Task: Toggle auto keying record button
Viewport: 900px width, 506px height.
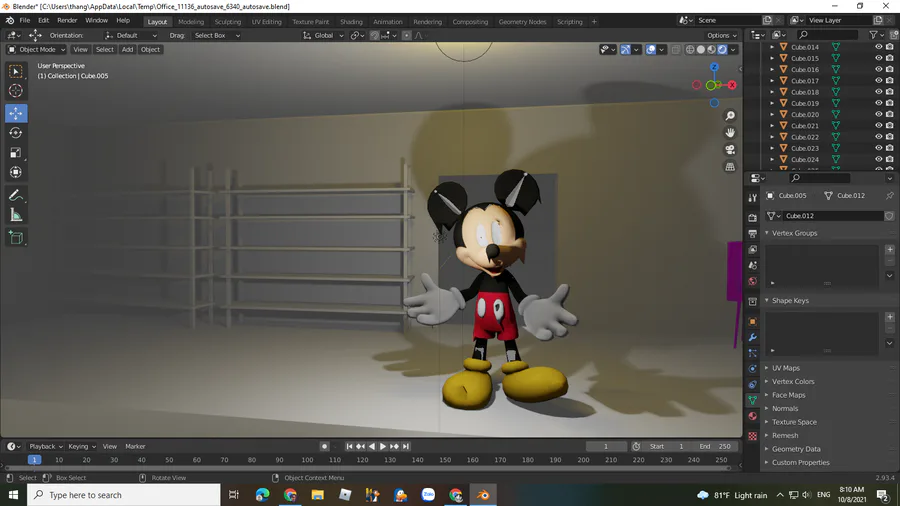Action: point(324,446)
